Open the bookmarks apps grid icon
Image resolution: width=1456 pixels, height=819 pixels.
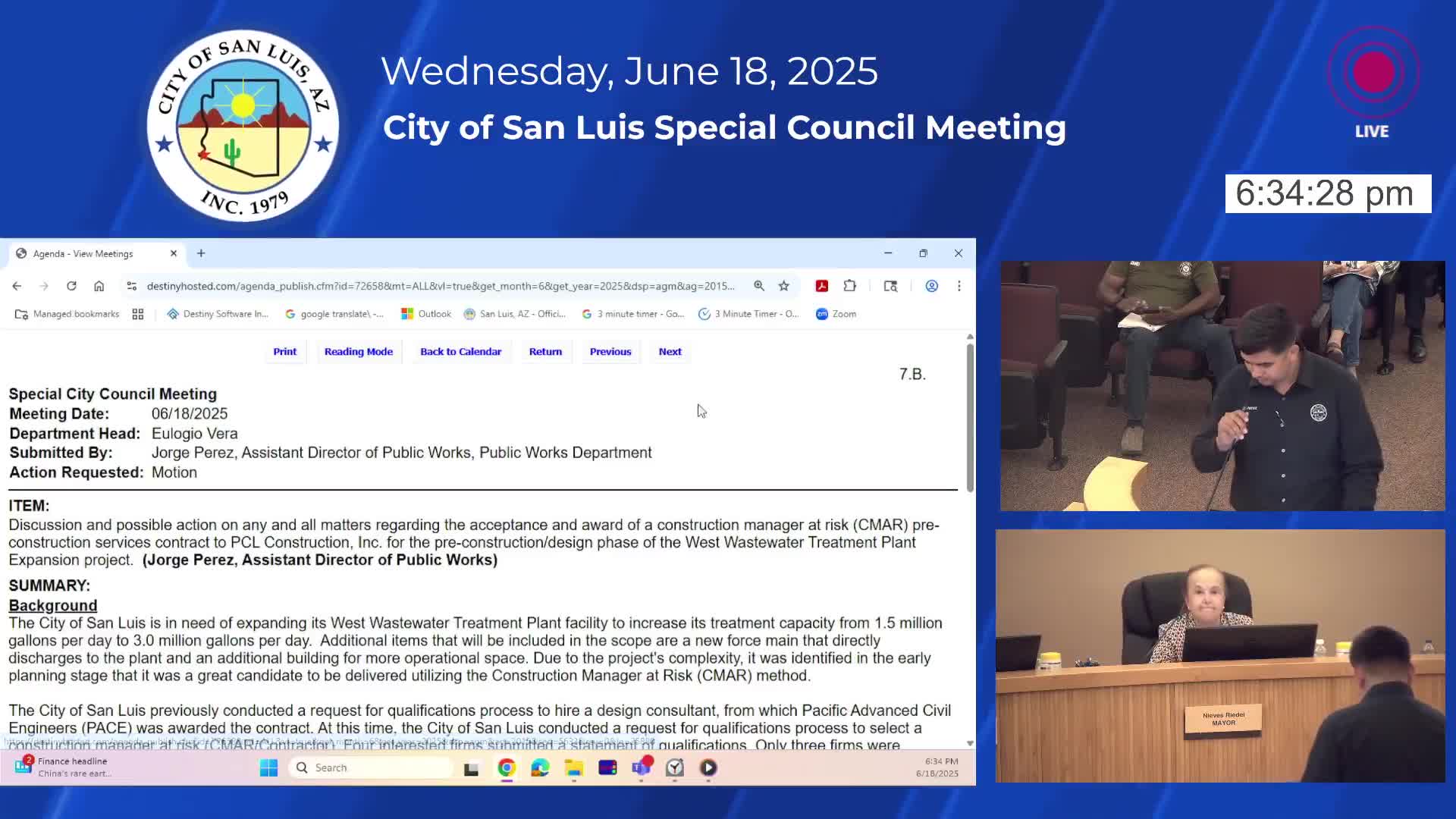[x=138, y=314]
